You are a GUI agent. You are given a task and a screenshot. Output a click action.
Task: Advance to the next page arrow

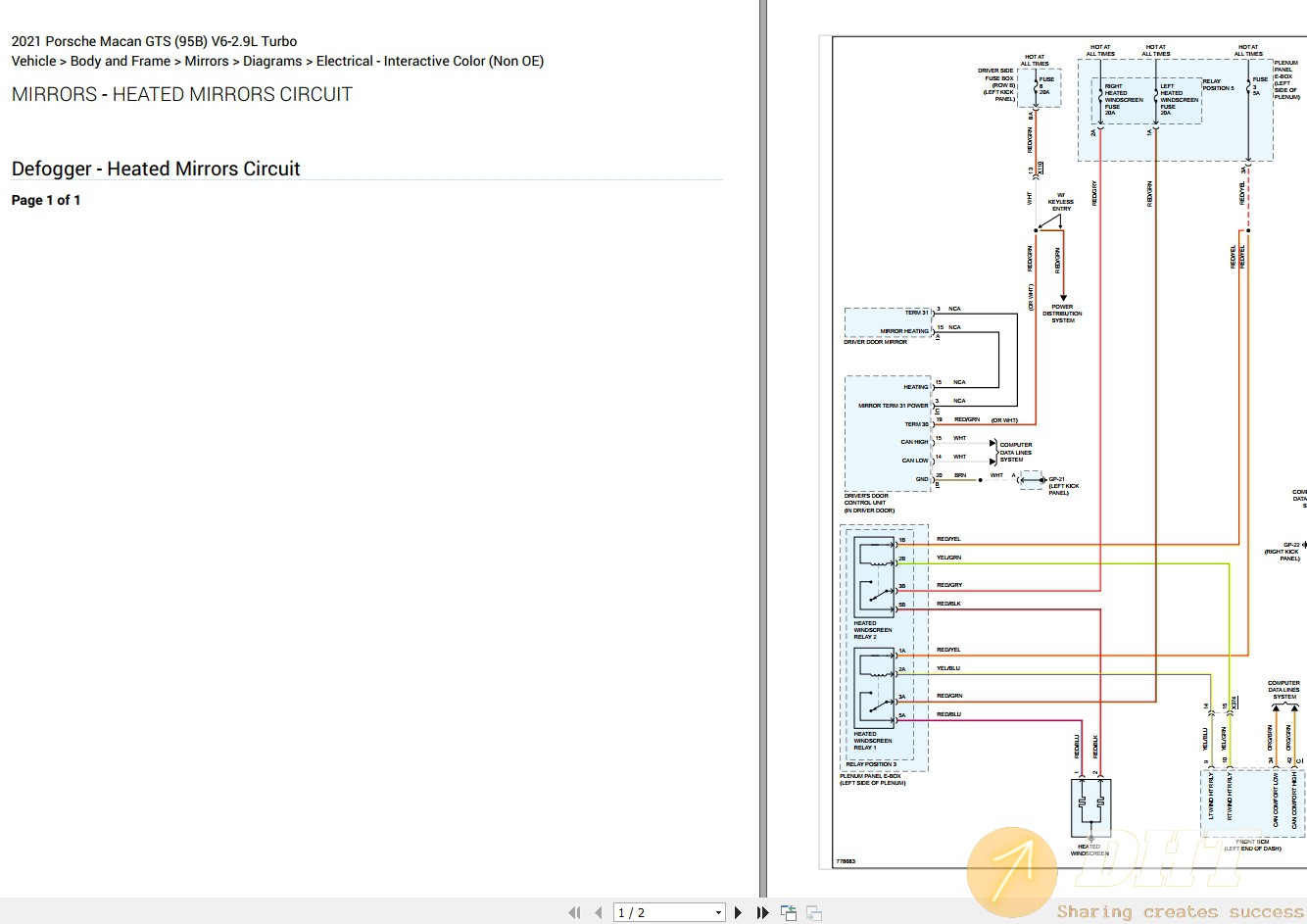738,912
